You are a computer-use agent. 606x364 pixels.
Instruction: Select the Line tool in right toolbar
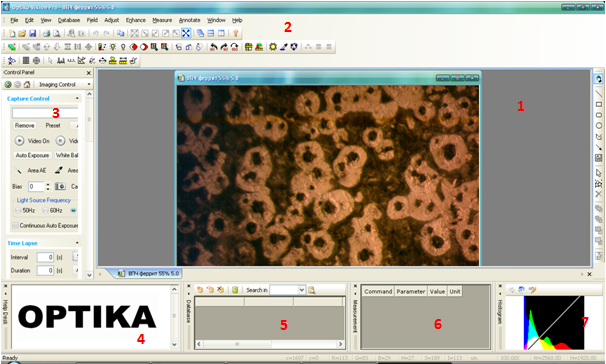pos(599,94)
